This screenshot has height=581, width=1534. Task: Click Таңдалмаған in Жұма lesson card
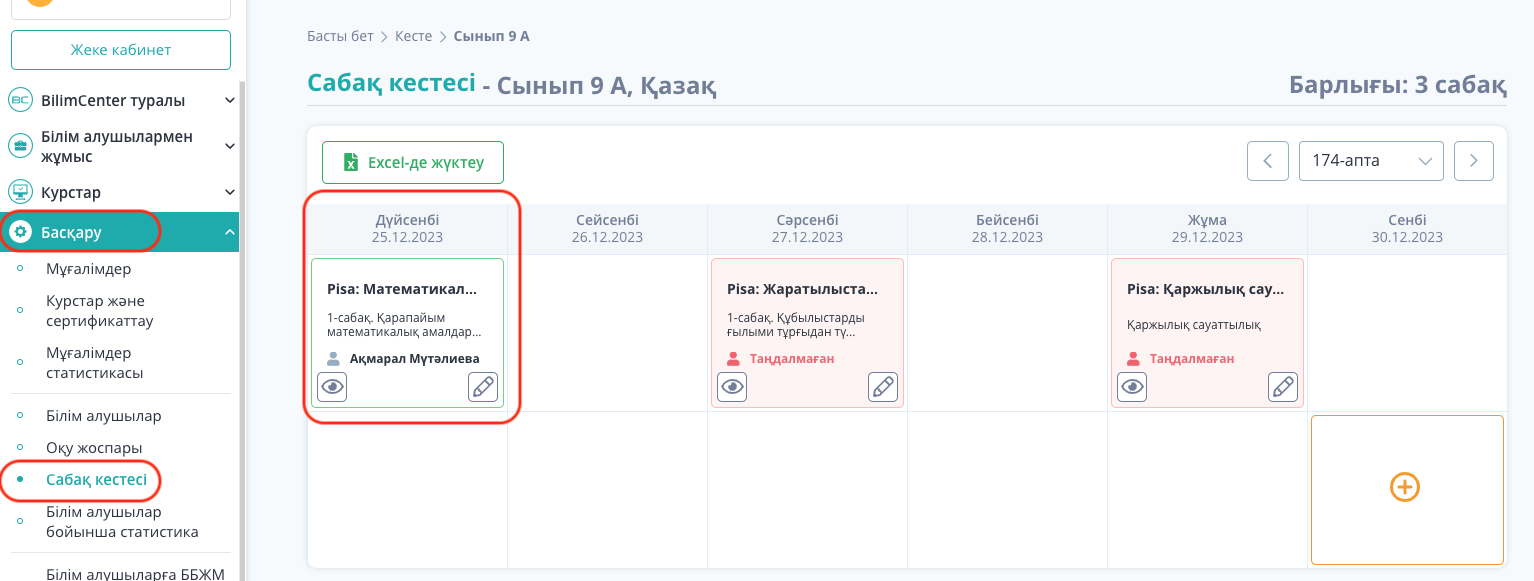pos(1192,358)
